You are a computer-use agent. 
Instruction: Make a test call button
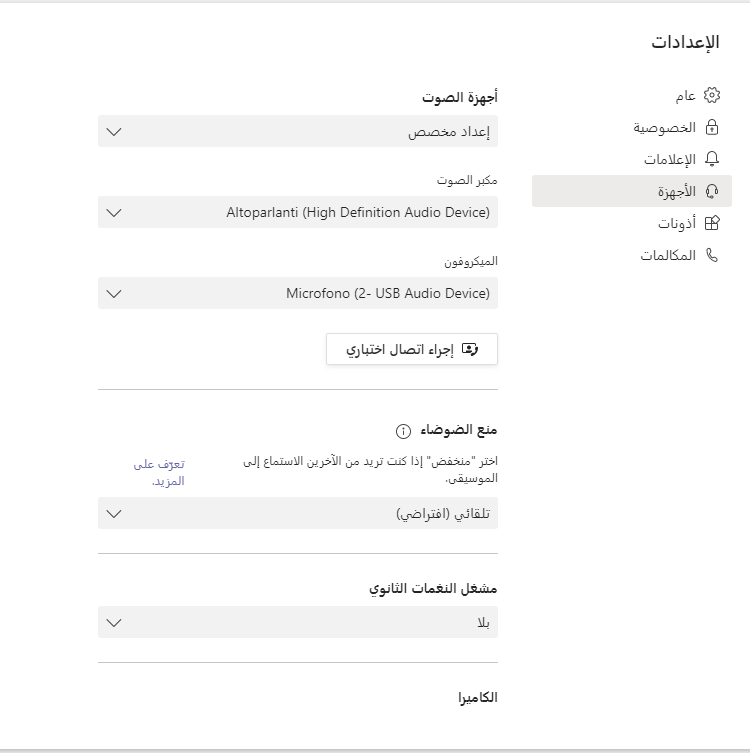411,350
